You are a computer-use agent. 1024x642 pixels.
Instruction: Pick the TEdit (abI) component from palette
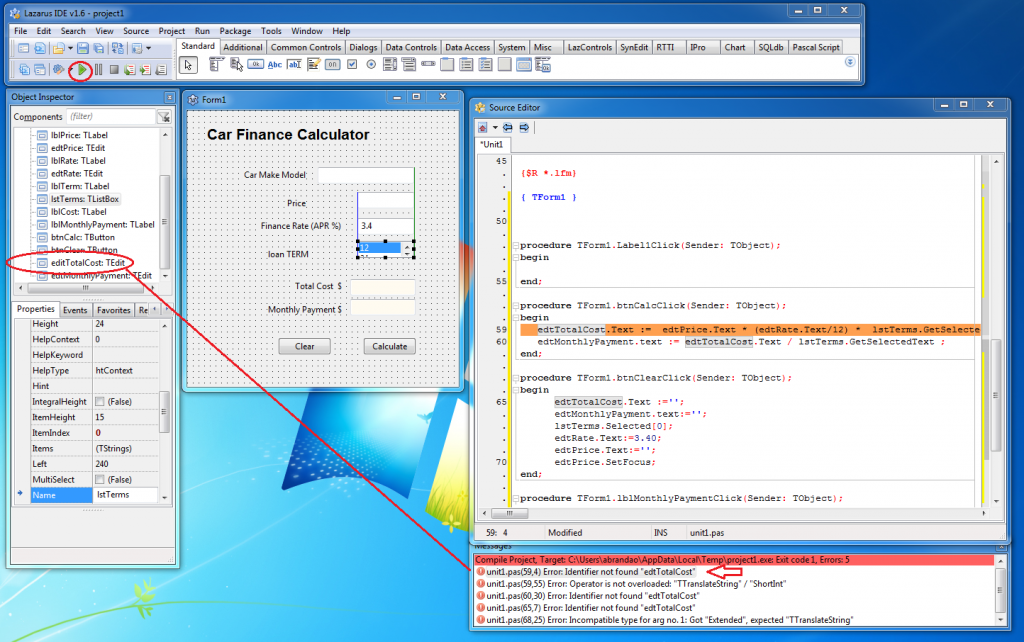coord(294,64)
